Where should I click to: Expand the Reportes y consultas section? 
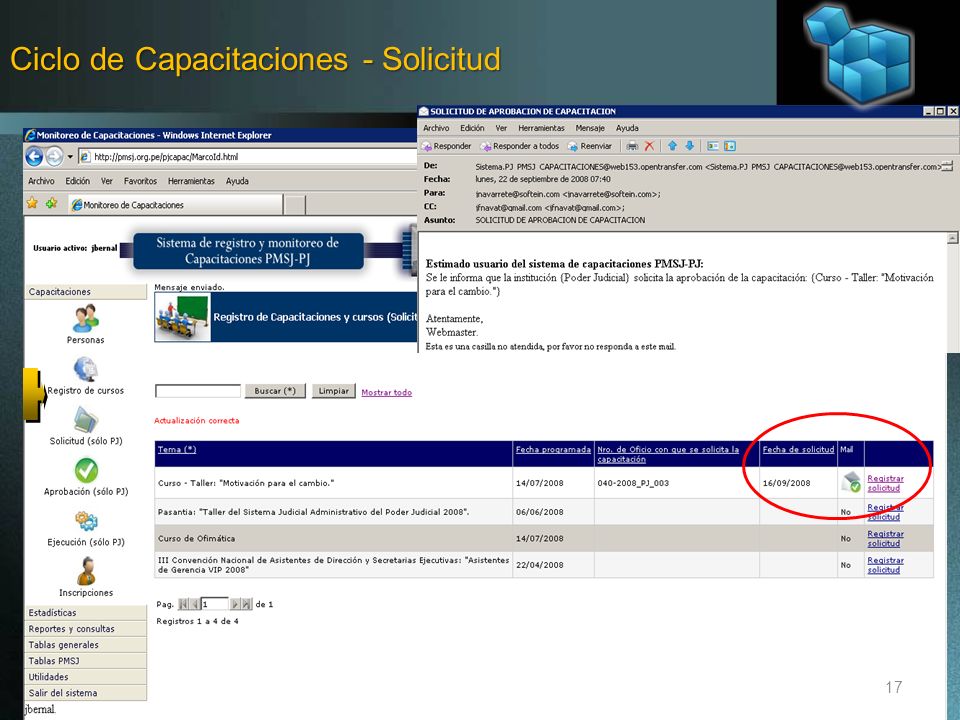86,629
